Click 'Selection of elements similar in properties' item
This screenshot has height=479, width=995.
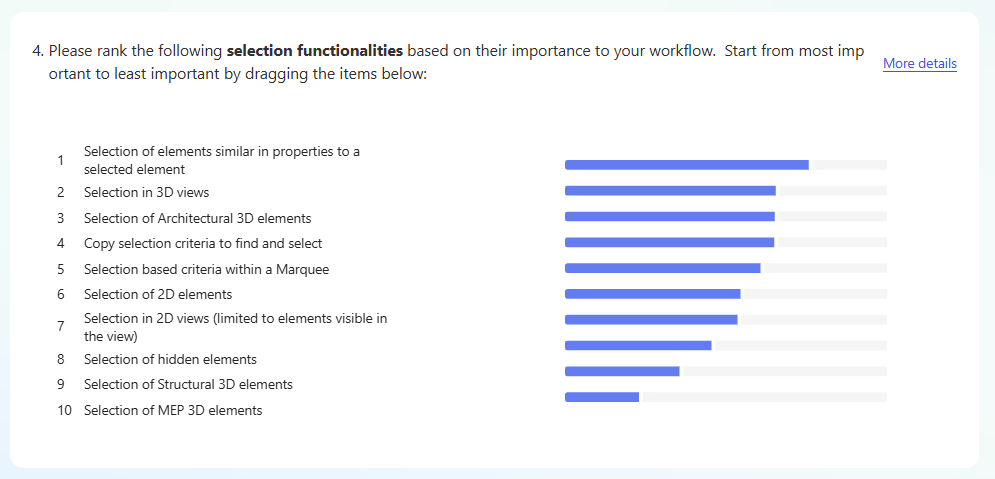tap(221, 160)
